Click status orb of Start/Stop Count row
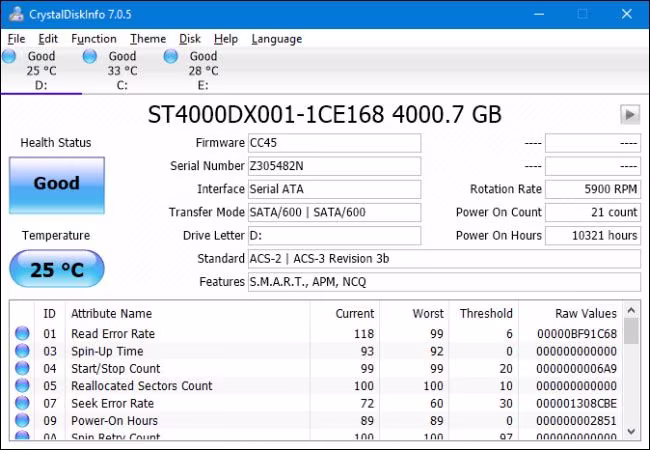Viewport: 650px width, 450px height. click(x=22, y=368)
